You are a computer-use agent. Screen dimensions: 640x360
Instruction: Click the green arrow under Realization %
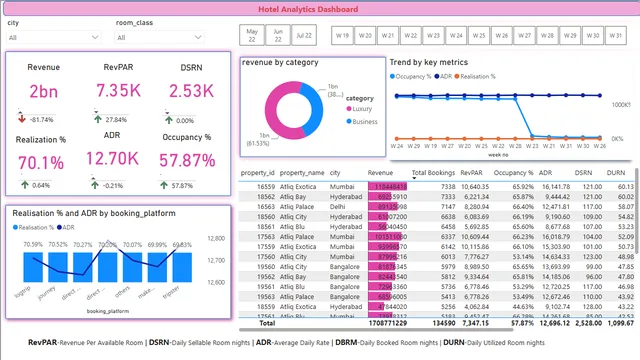(25, 185)
